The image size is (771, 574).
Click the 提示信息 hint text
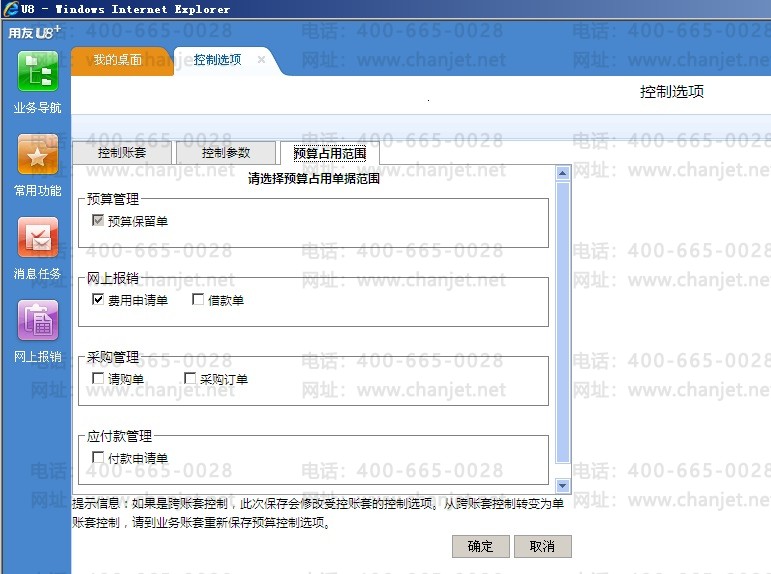point(318,513)
